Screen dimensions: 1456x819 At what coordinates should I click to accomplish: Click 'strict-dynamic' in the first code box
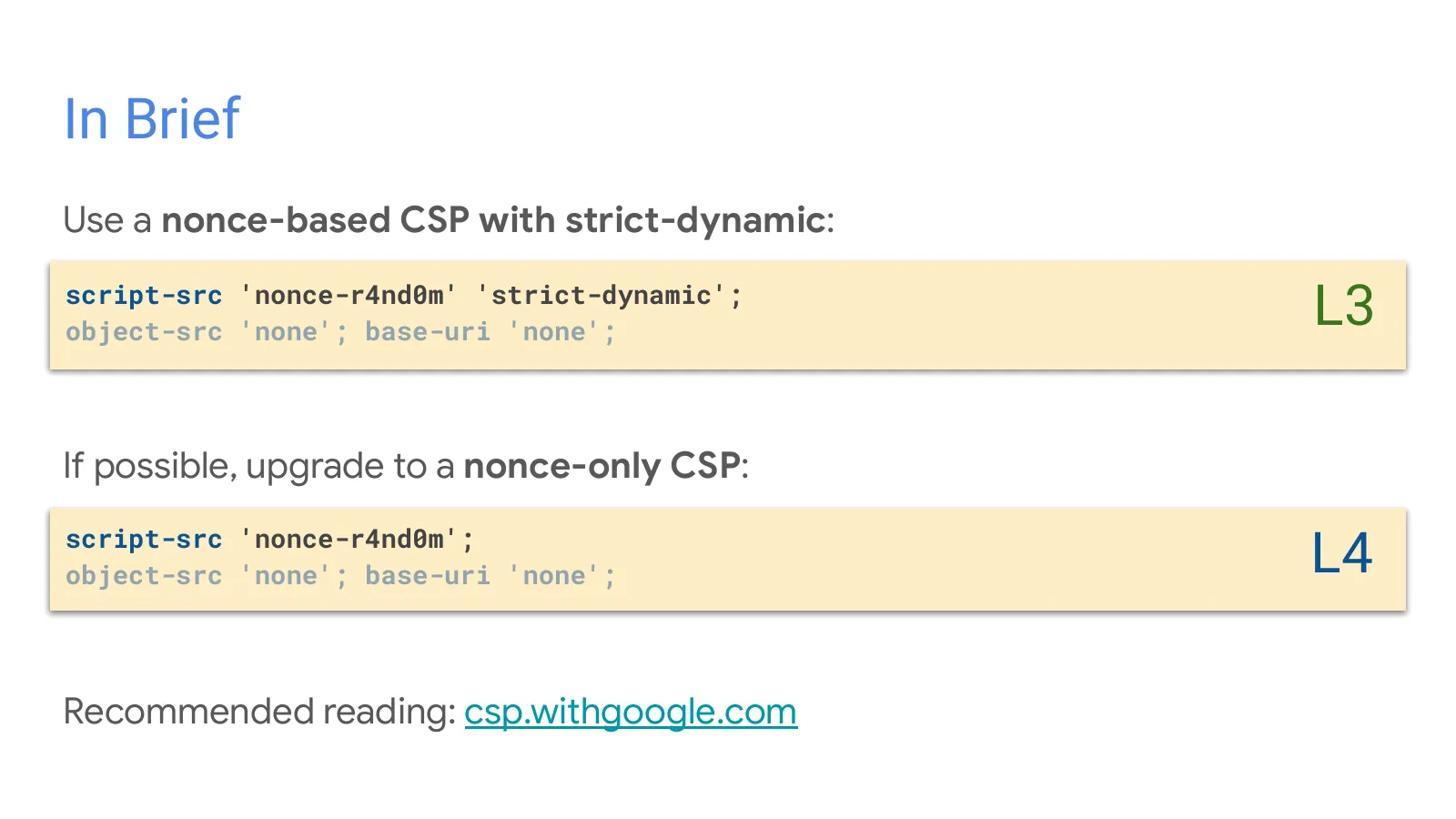tap(601, 296)
